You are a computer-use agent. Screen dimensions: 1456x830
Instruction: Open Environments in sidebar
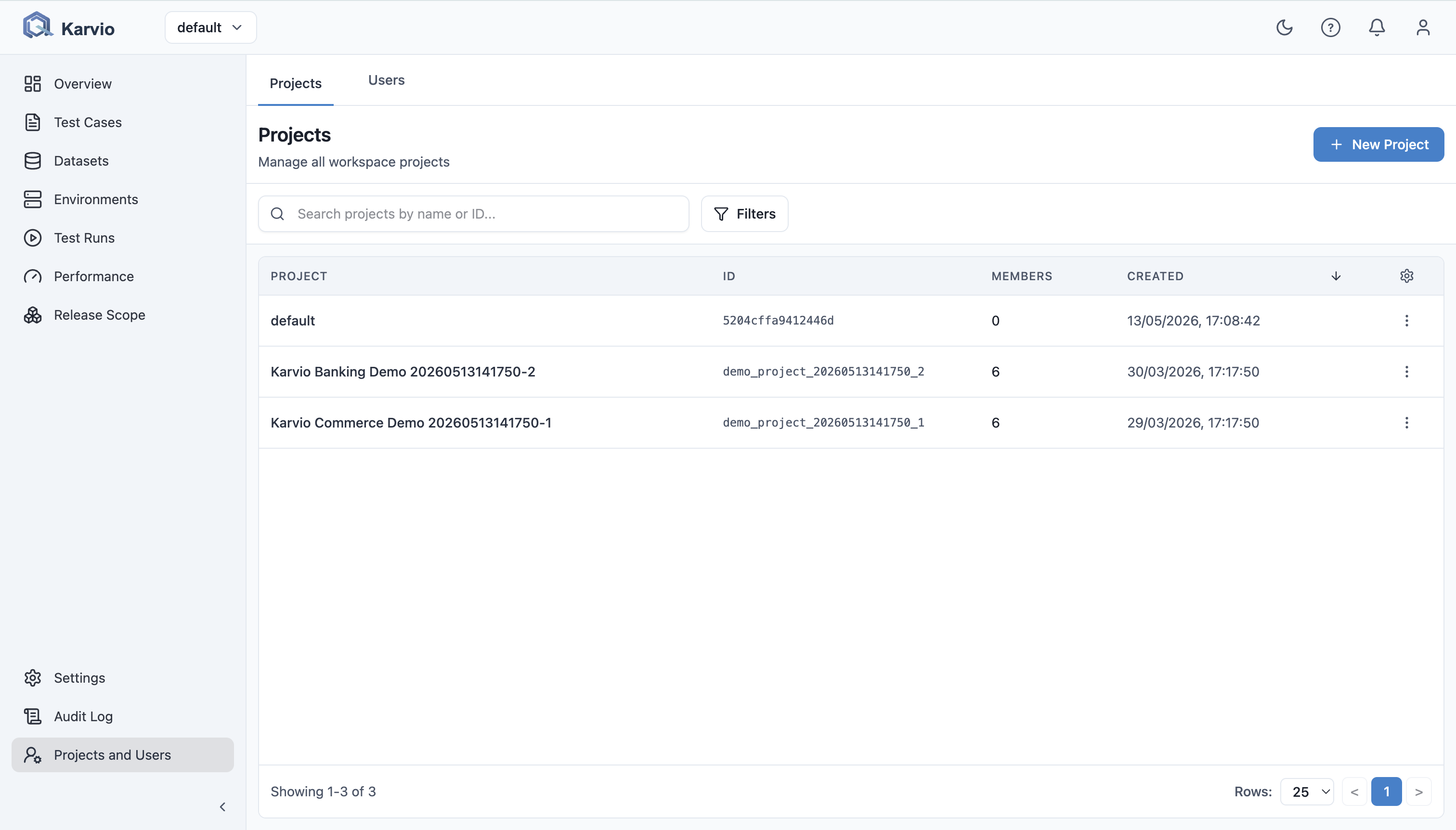pyautogui.click(x=123, y=199)
